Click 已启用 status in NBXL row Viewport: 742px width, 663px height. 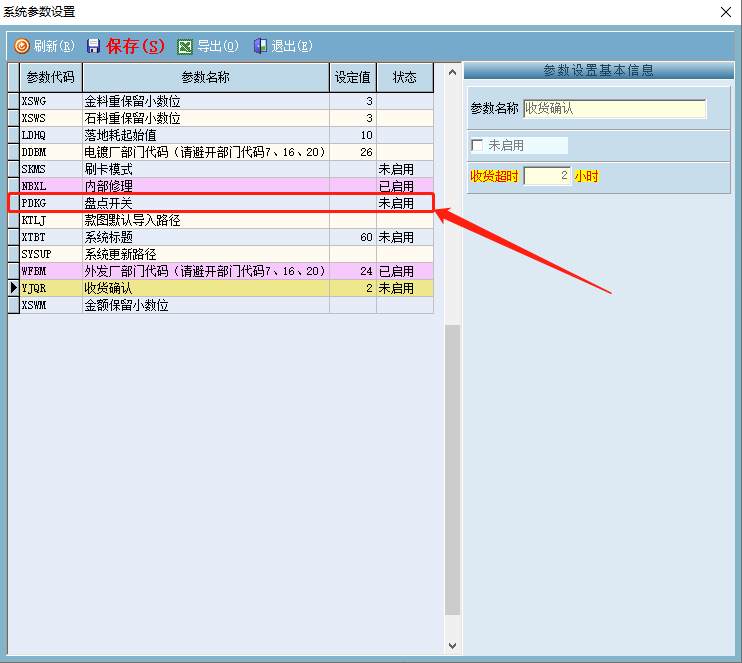tap(405, 186)
